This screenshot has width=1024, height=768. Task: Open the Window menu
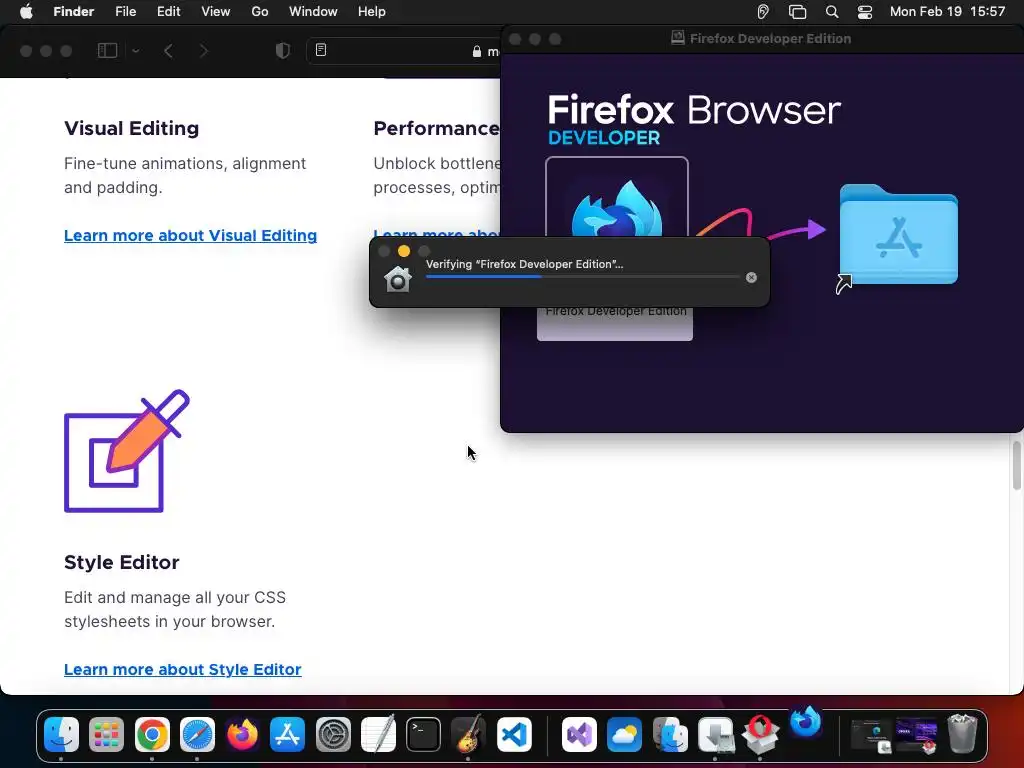point(313,12)
